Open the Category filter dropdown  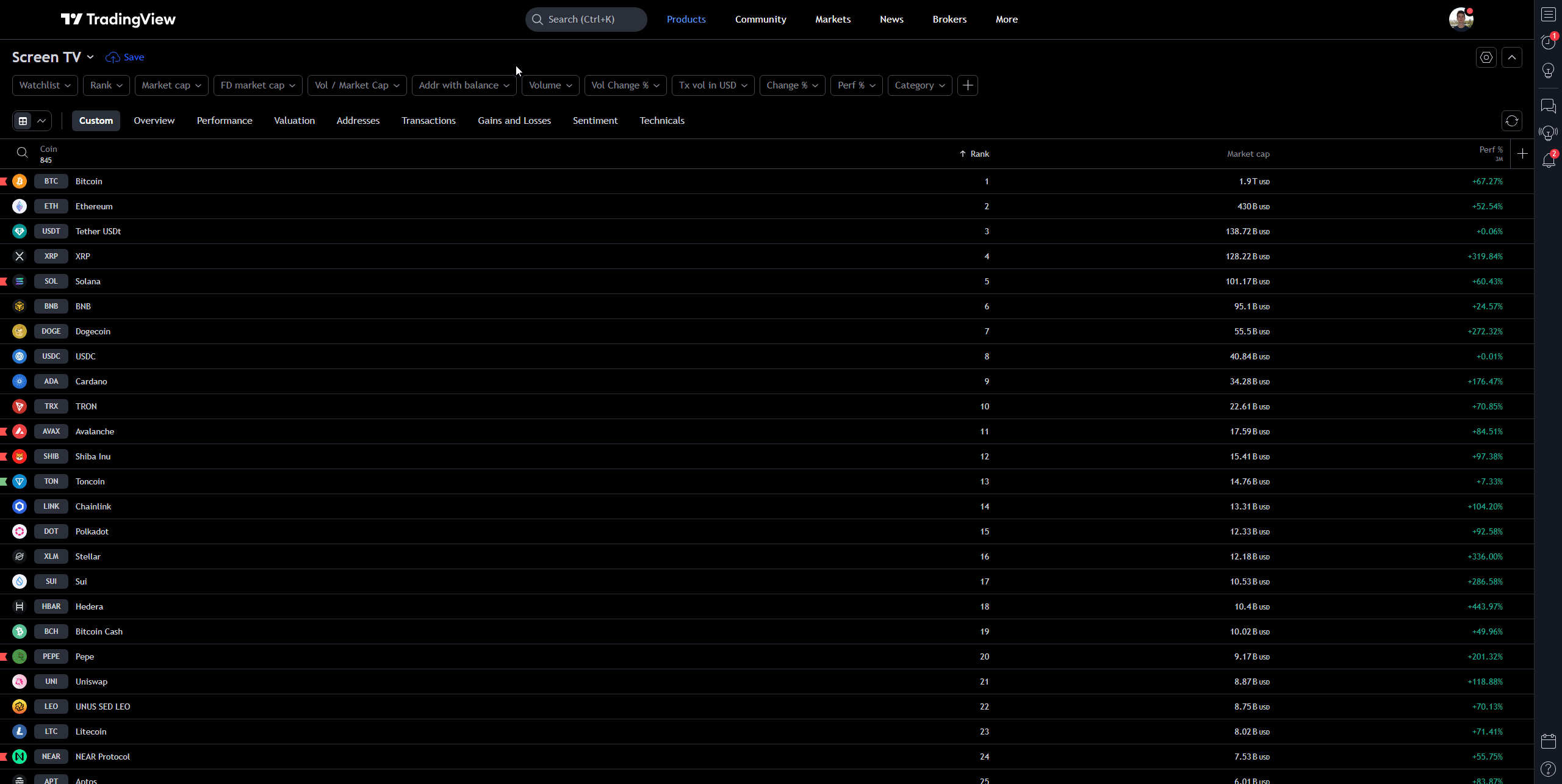(920, 85)
